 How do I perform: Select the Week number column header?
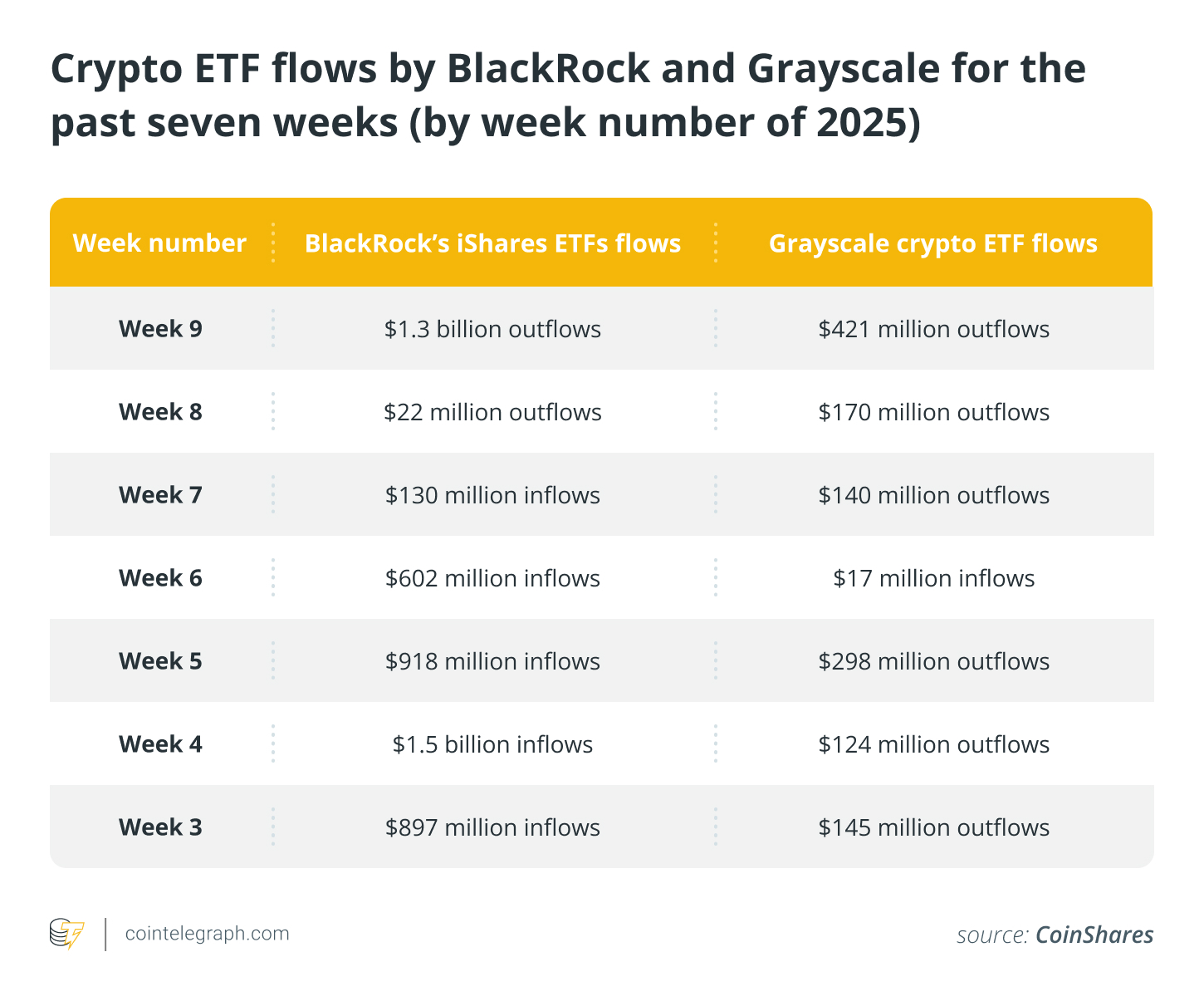pos(159,243)
